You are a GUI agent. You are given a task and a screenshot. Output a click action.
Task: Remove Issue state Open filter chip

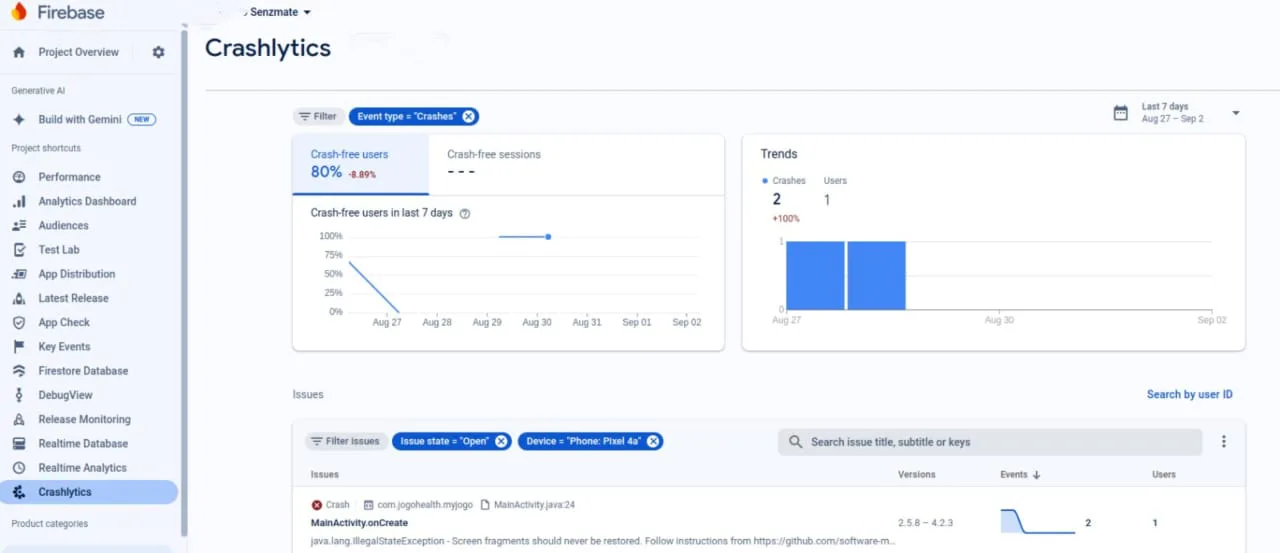coord(501,441)
